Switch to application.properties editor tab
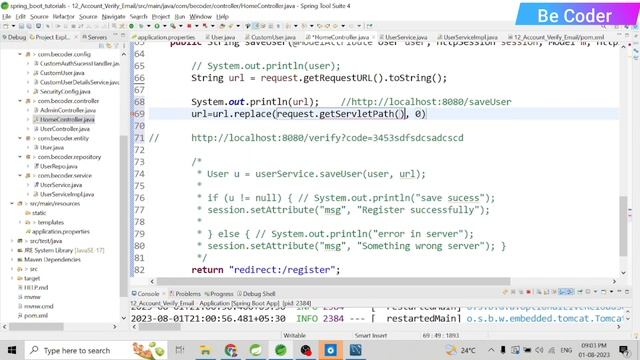This screenshot has width=640, height=360. click(163, 37)
